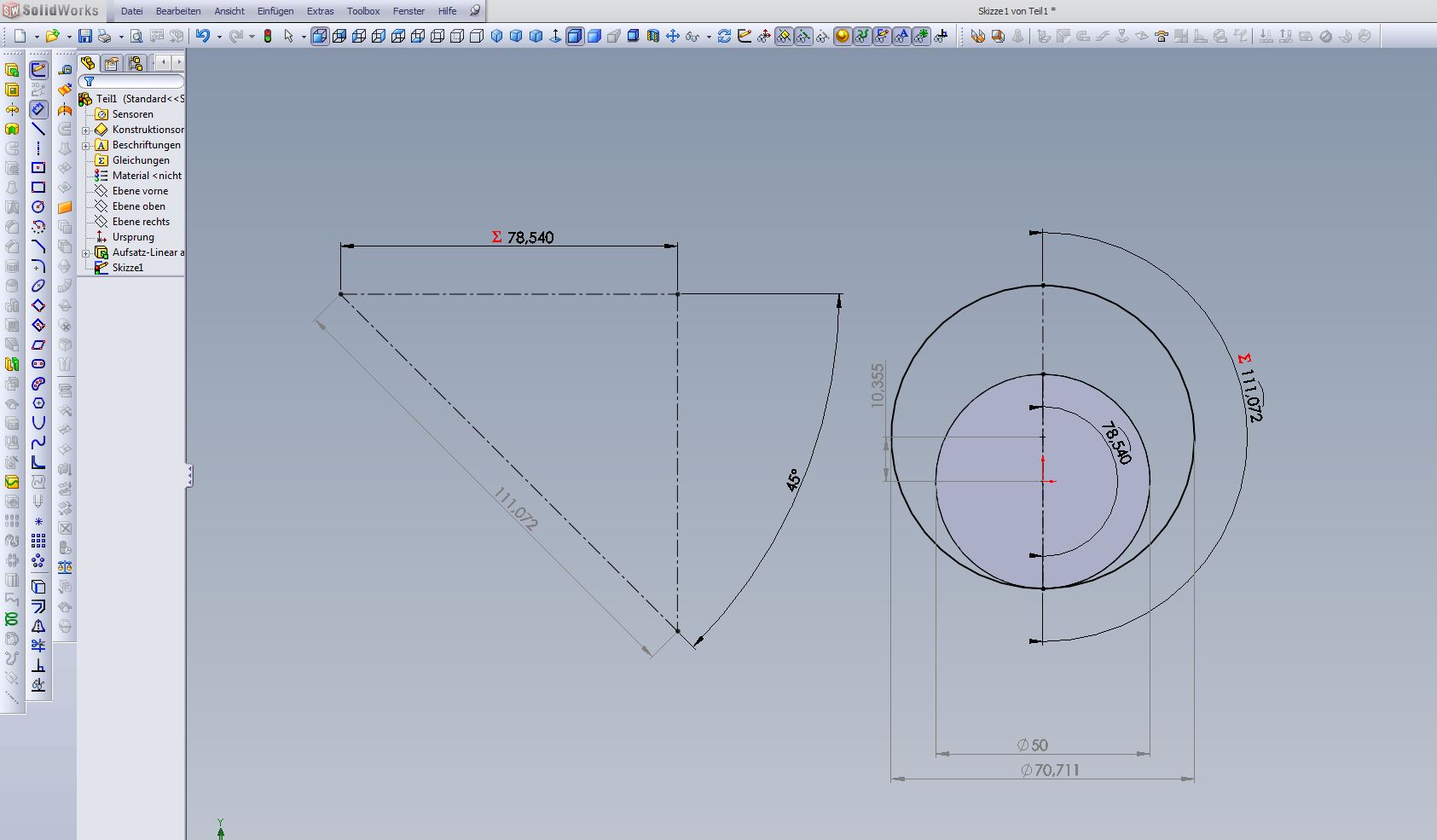Click the Undo arrow icon
Image resolution: width=1437 pixels, height=840 pixels.
click(x=202, y=36)
